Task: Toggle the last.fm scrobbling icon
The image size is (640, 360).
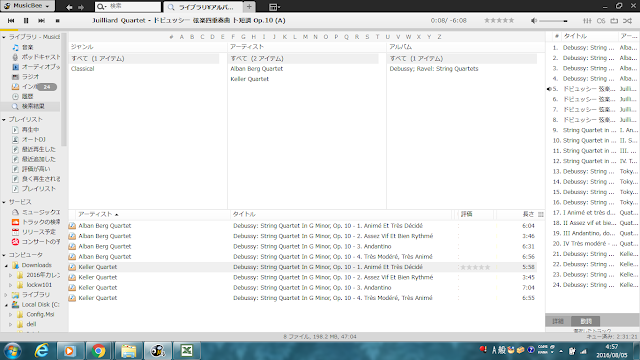Action: [x=601, y=20]
